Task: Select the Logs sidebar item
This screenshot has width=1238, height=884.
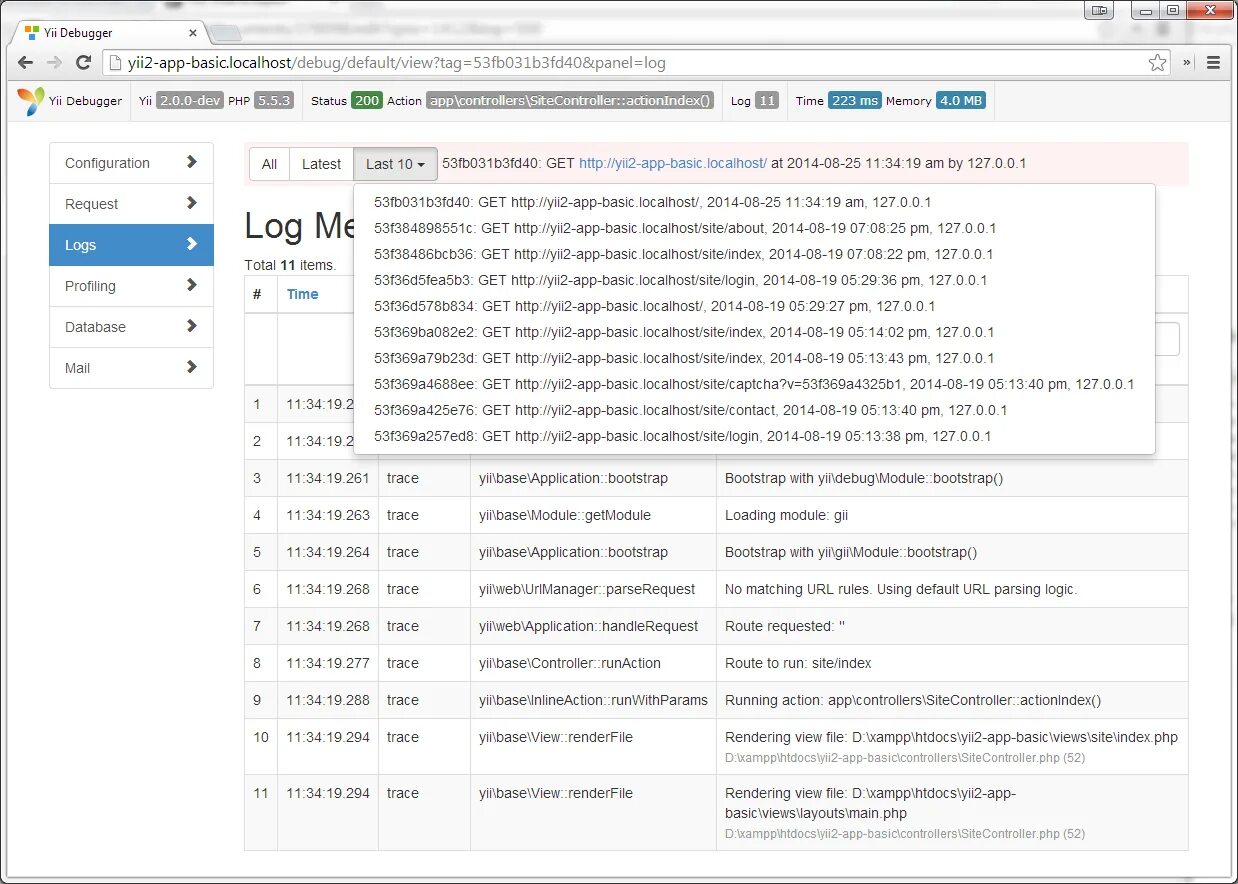Action: 131,245
